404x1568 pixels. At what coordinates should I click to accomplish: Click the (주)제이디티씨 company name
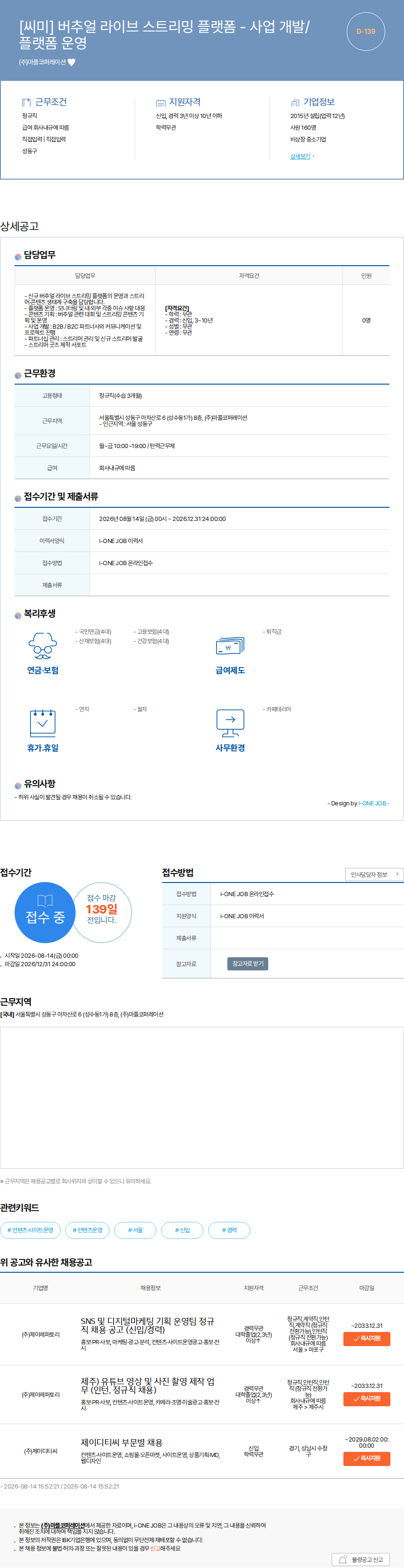pyautogui.click(x=41, y=1451)
